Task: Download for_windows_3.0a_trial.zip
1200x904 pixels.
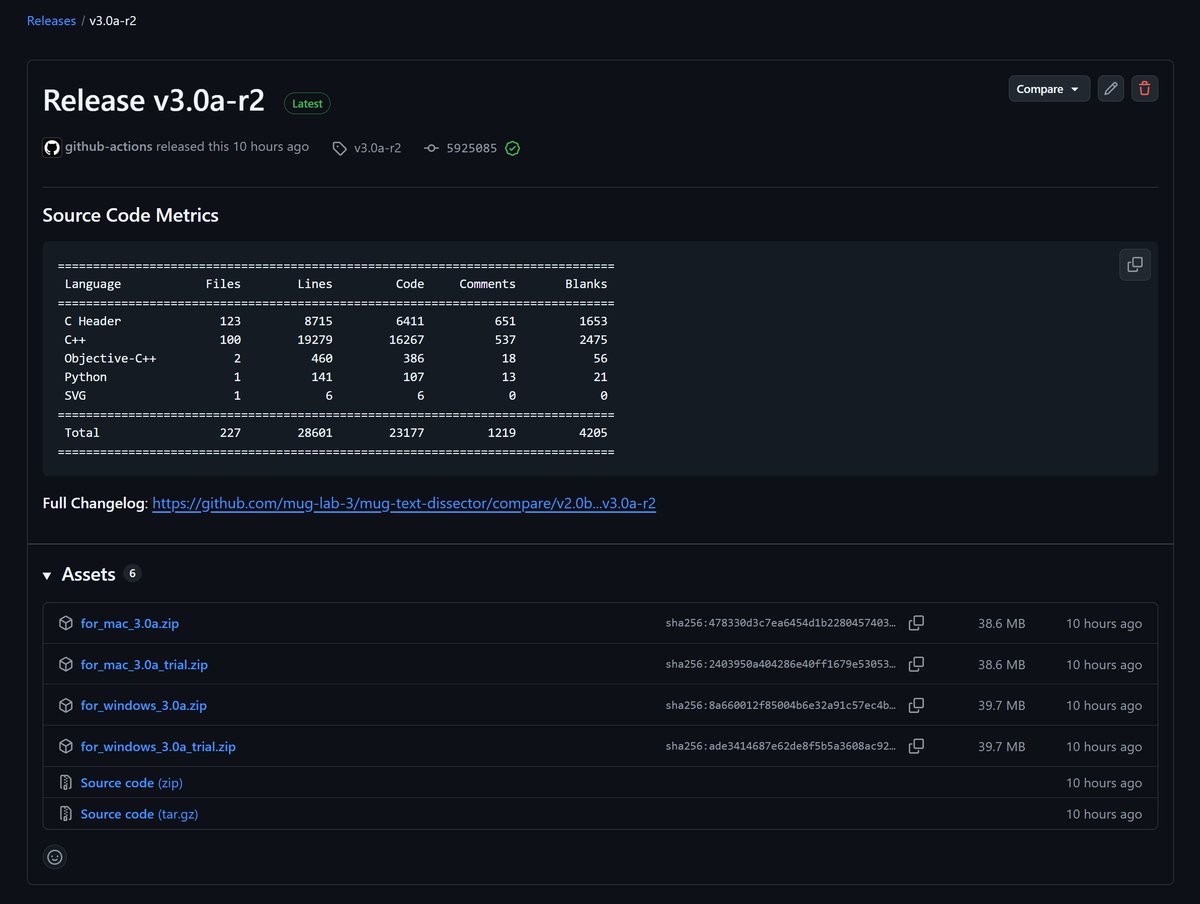Action: 158,746
